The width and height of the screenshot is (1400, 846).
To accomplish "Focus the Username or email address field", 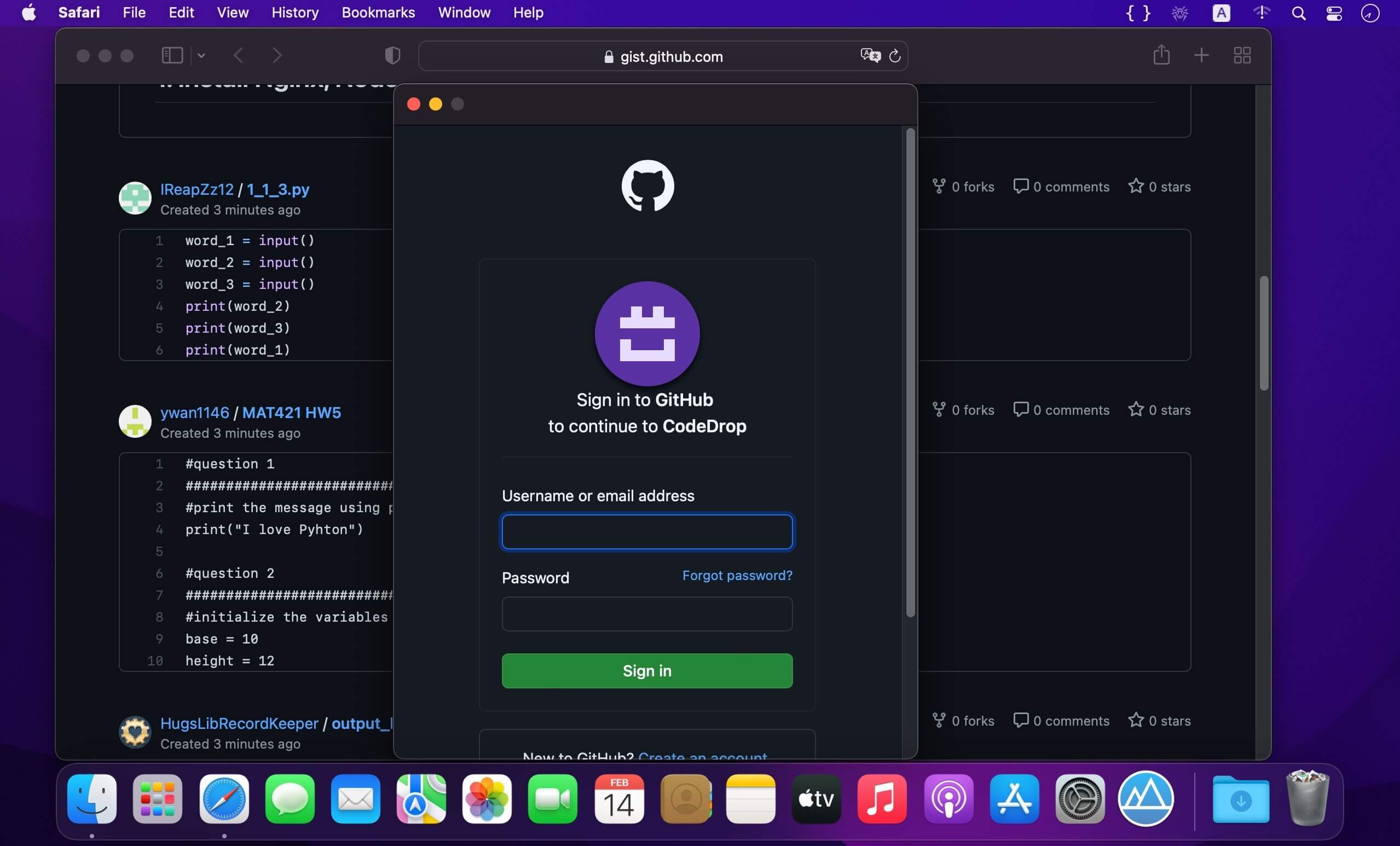I will tap(647, 532).
